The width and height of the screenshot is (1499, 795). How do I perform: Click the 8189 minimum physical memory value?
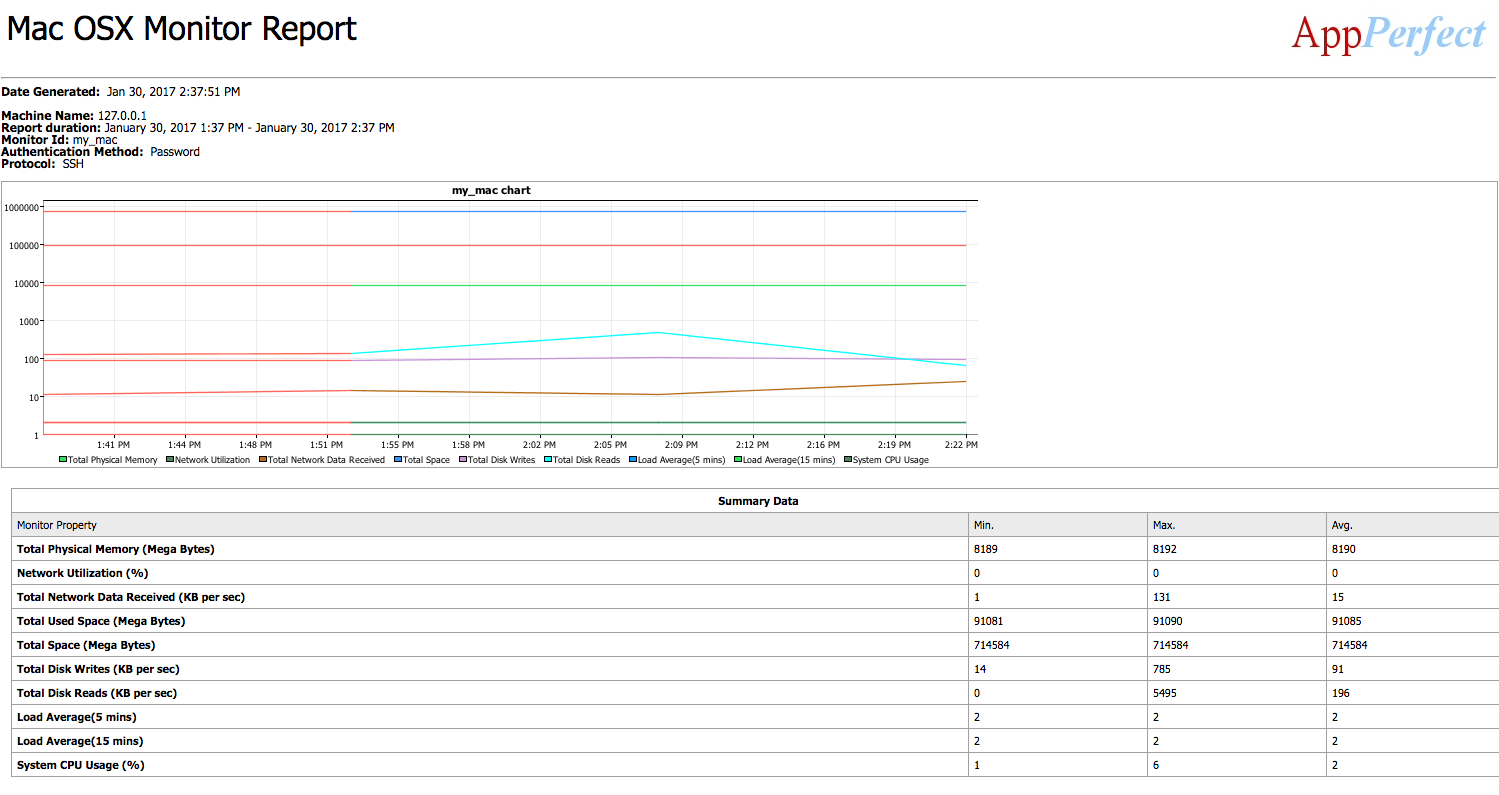point(986,549)
